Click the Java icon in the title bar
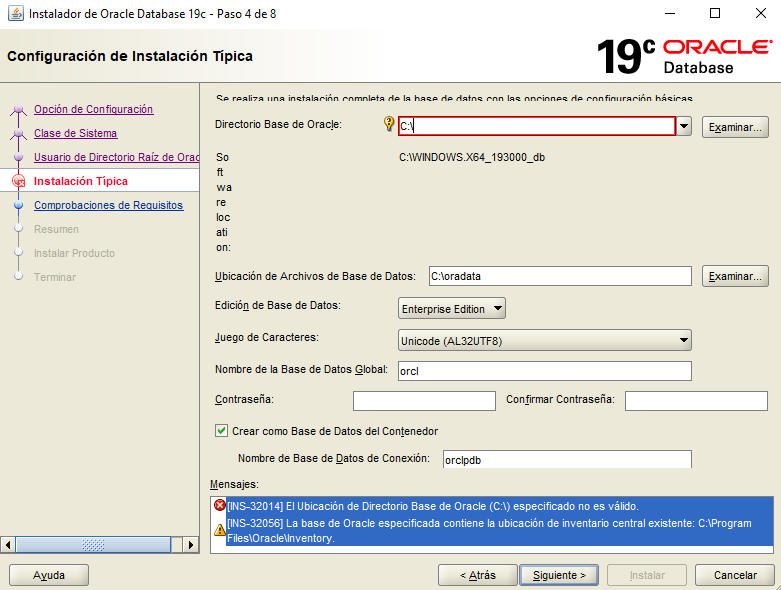 (14, 14)
